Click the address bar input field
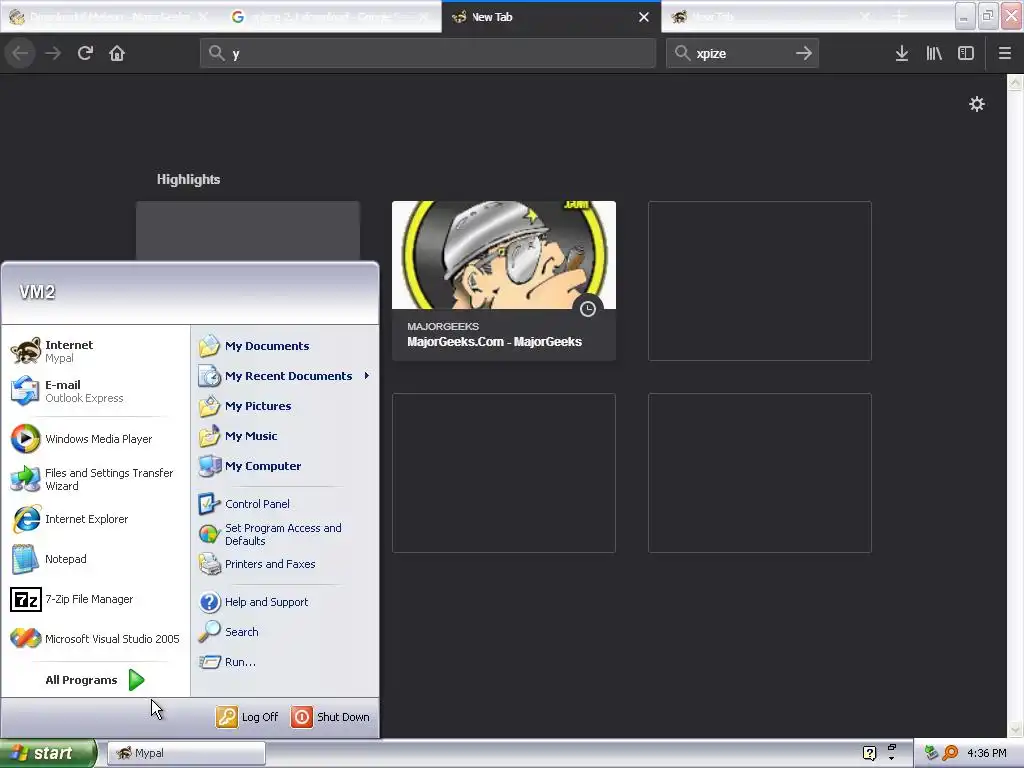This screenshot has width=1024, height=768. 428,53
